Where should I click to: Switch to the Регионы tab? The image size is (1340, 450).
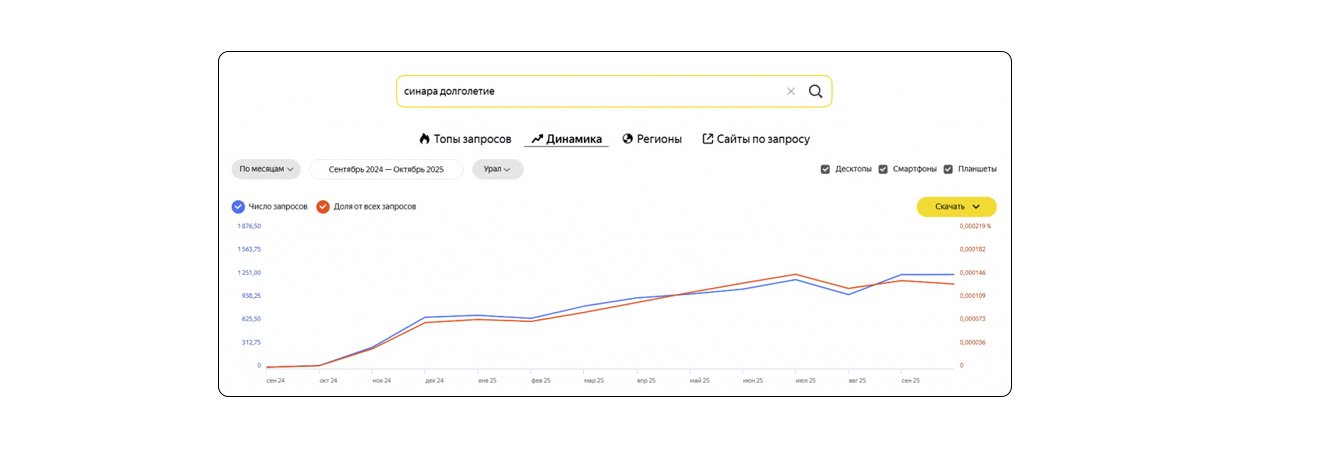(x=659, y=139)
